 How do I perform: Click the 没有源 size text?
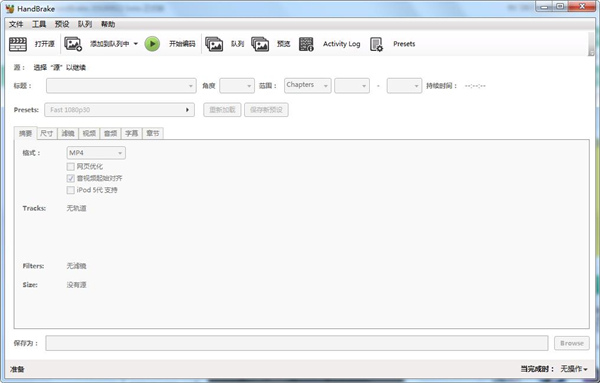coord(77,285)
